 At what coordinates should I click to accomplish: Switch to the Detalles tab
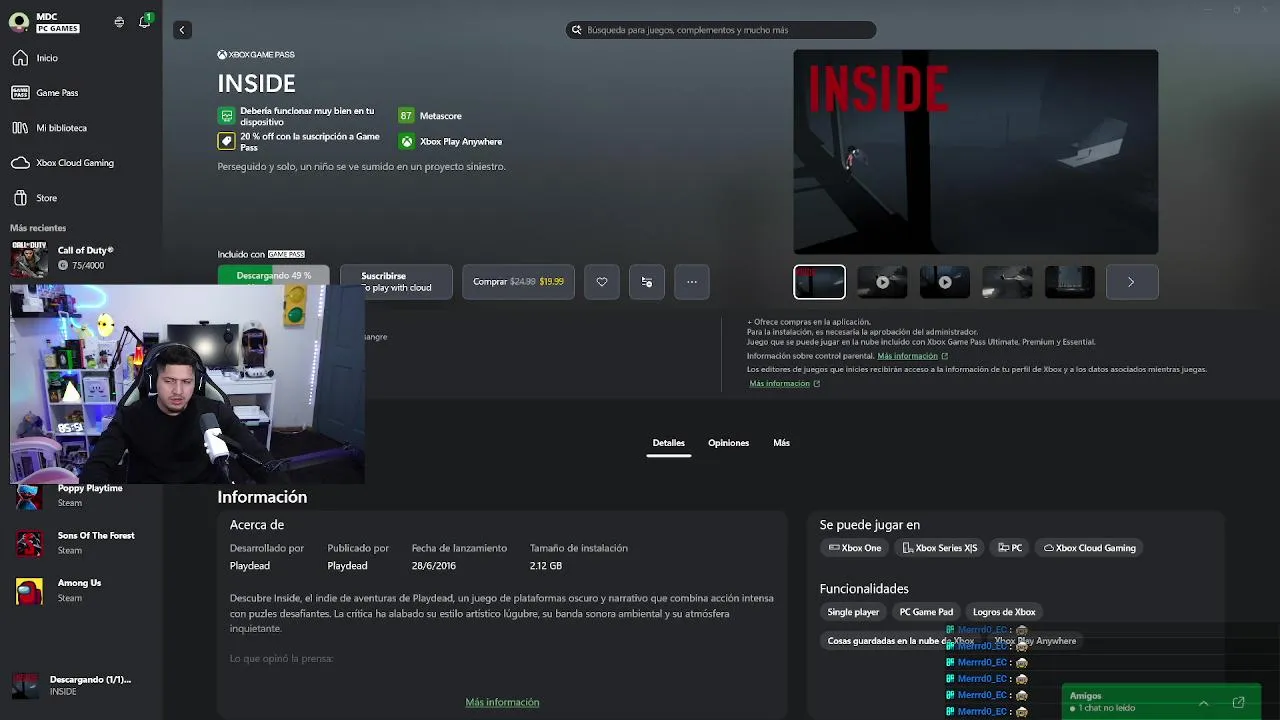point(669,443)
